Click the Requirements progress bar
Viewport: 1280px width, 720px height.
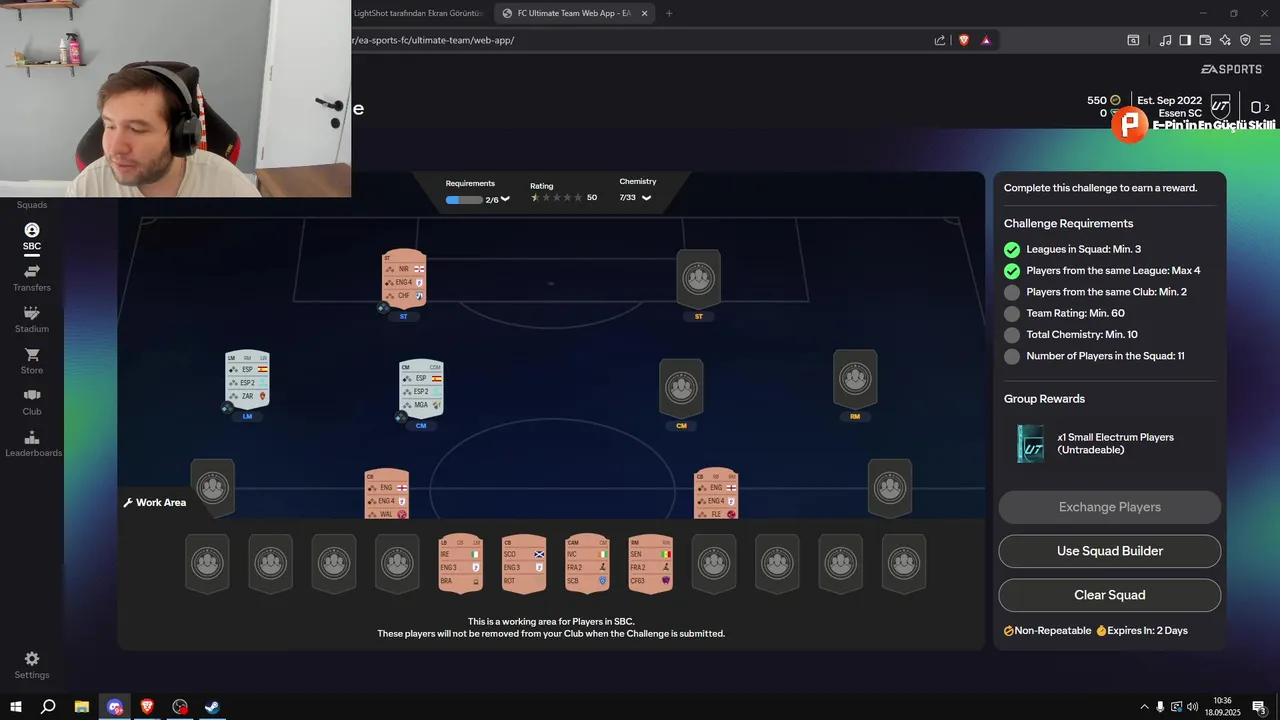click(464, 200)
